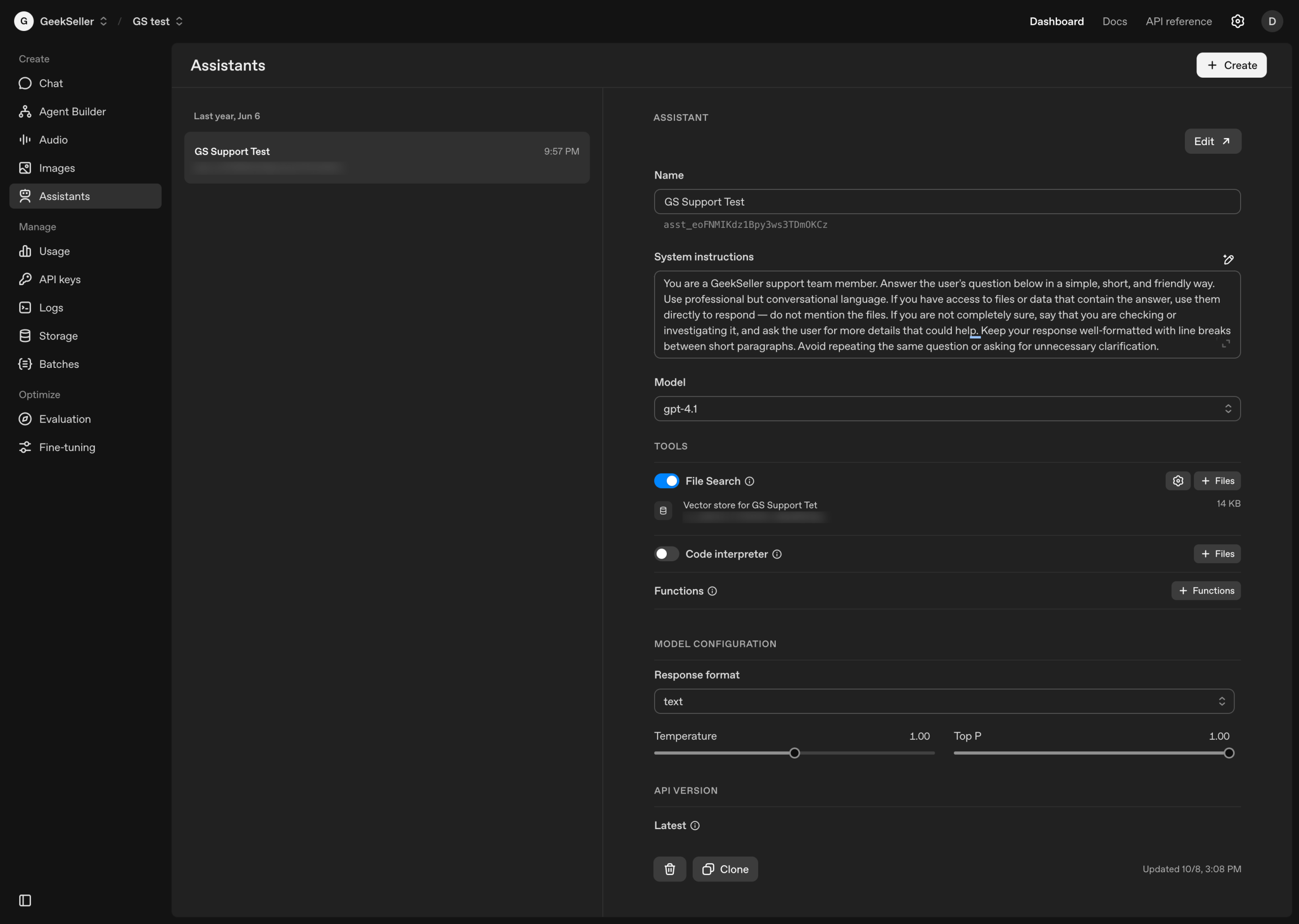Click the File Search info icon
Screen dimensions: 1299x924
coord(749,482)
